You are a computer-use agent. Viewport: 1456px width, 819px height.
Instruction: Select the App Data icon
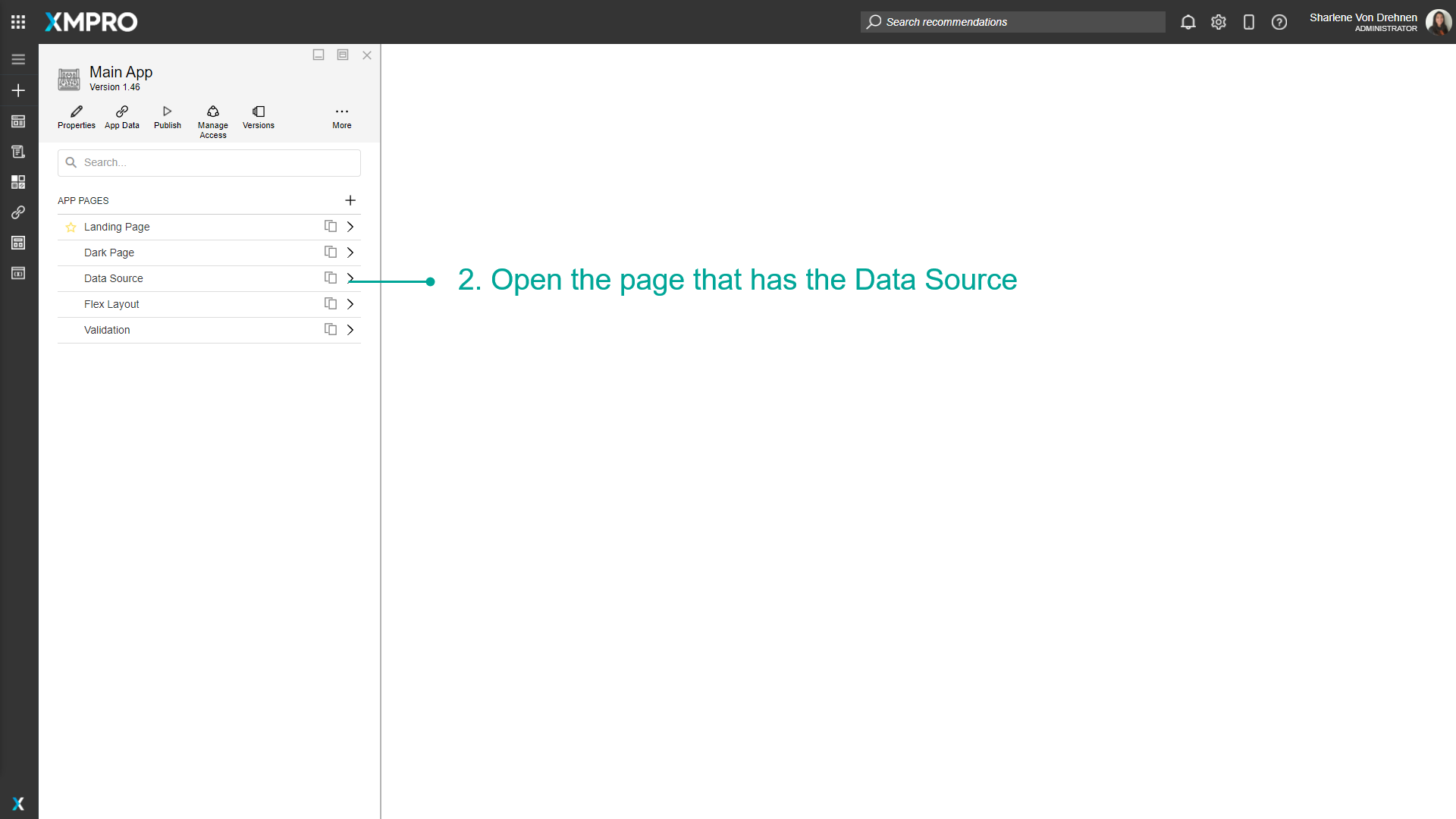pyautogui.click(x=121, y=117)
